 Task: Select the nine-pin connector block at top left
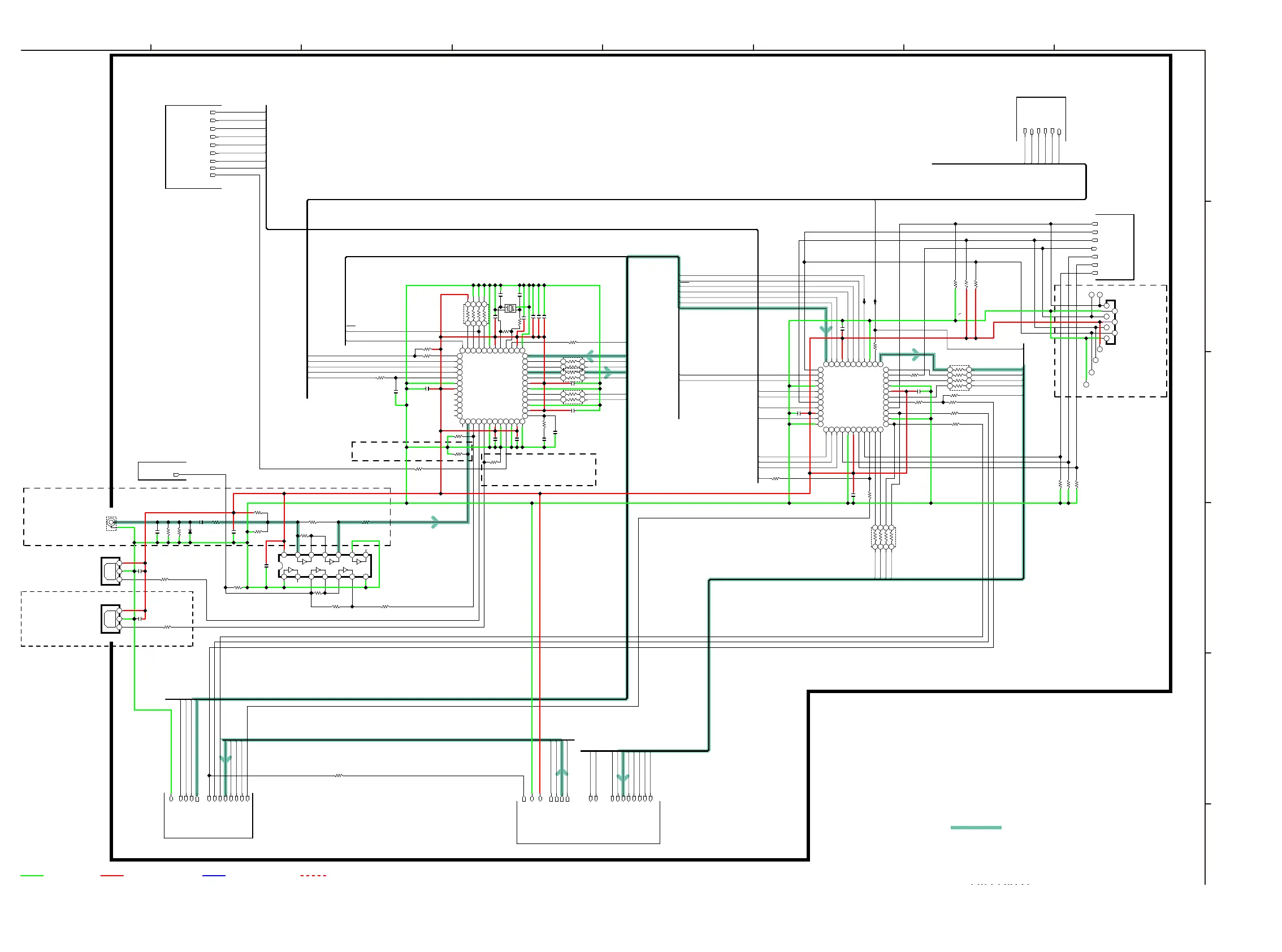pos(193,147)
